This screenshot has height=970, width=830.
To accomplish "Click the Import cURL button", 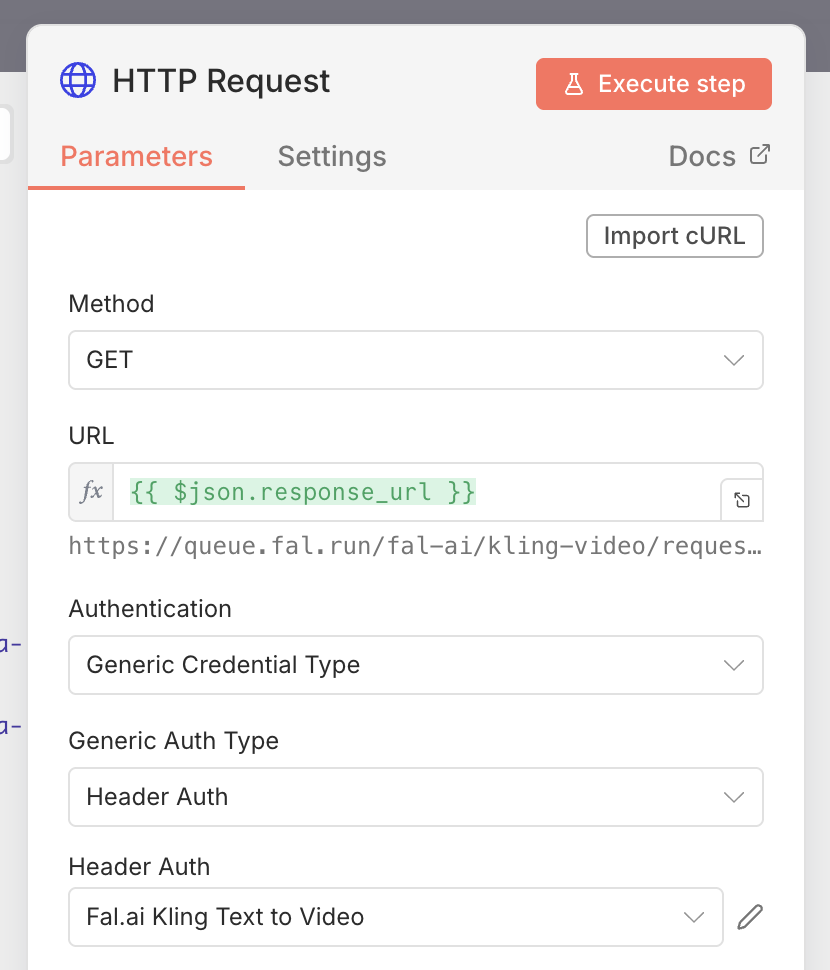I will click(674, 236).
